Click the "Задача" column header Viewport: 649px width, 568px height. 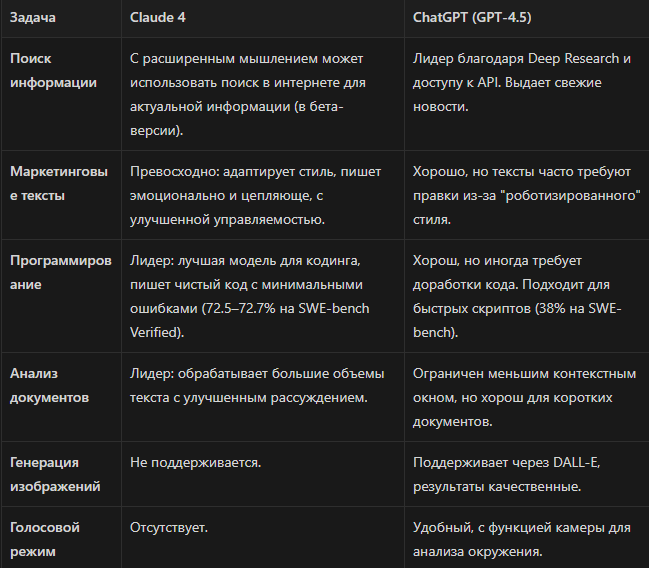(33, 17)
